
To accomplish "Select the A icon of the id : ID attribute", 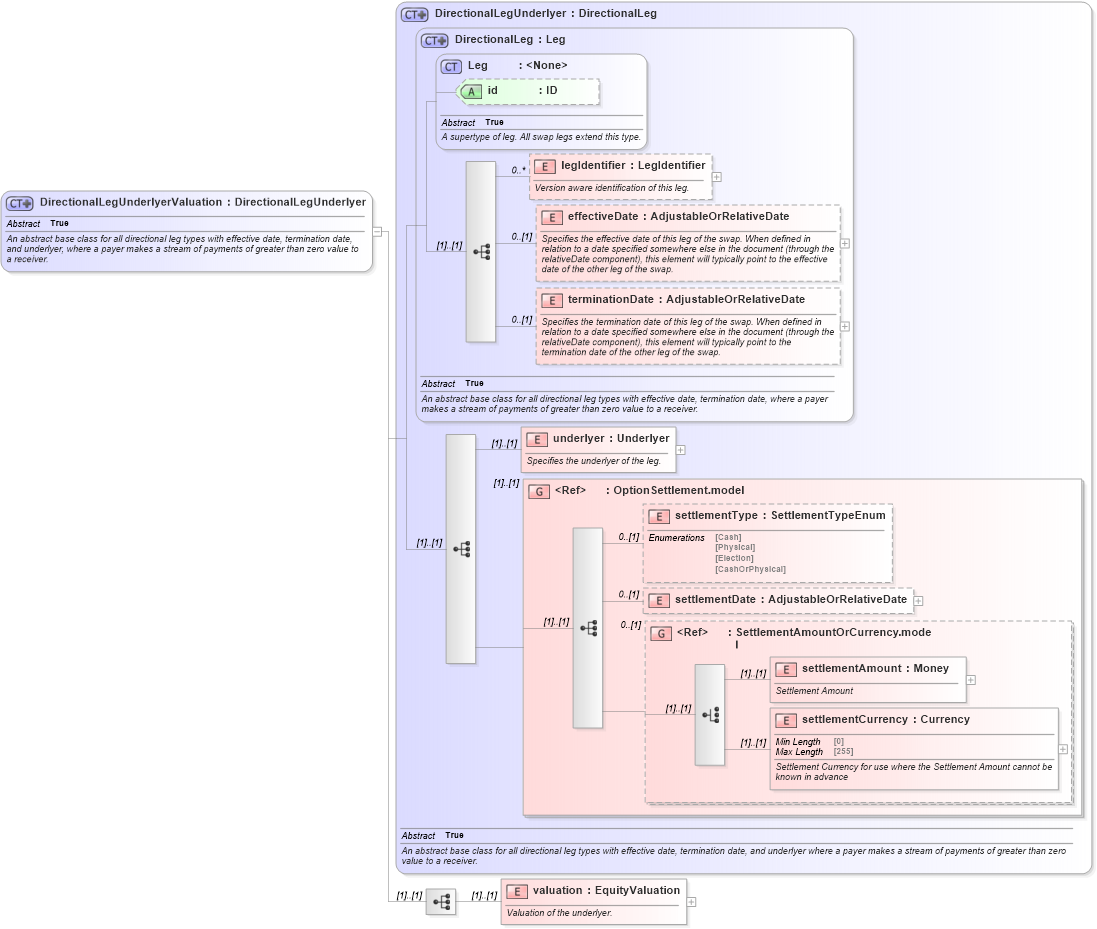I will (470, 91).
